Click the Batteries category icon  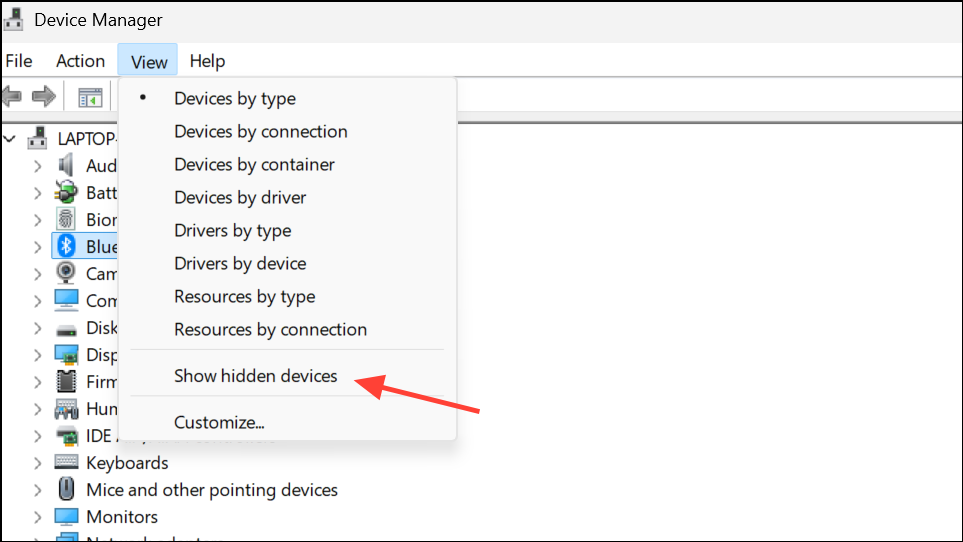click(66, 192)
